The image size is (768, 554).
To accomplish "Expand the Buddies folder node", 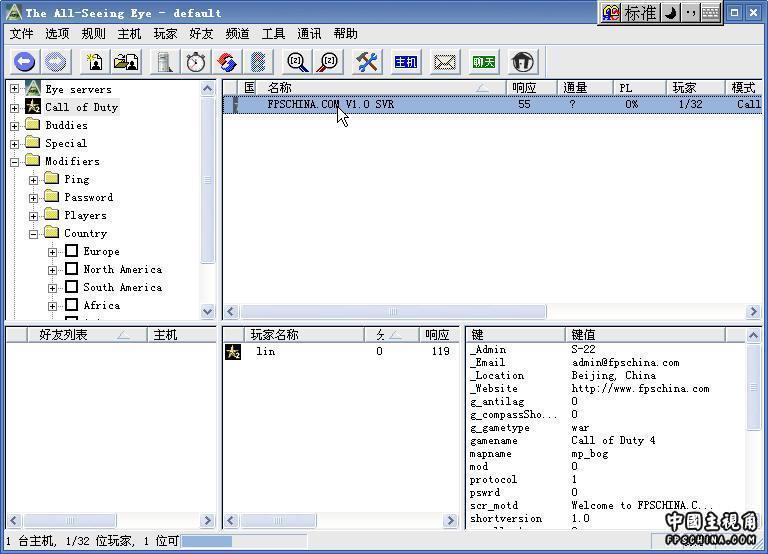I will point(15,126).
